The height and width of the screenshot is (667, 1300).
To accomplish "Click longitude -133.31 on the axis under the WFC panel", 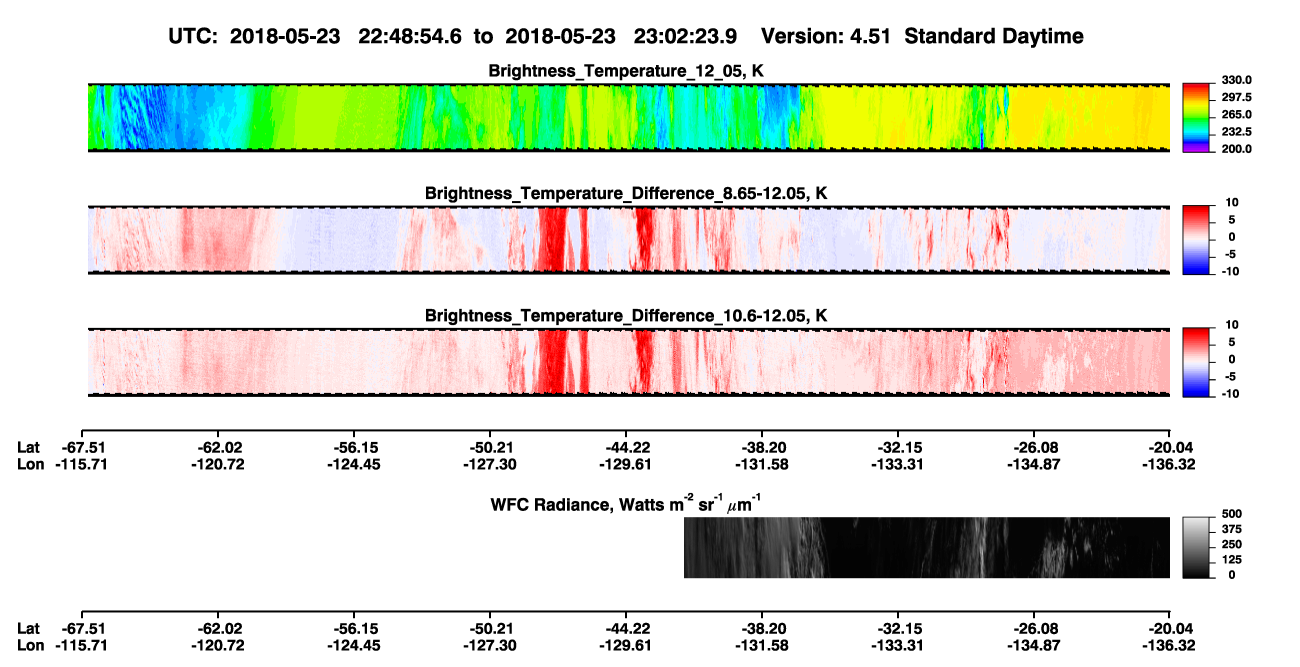I will (x=899, y=644).
